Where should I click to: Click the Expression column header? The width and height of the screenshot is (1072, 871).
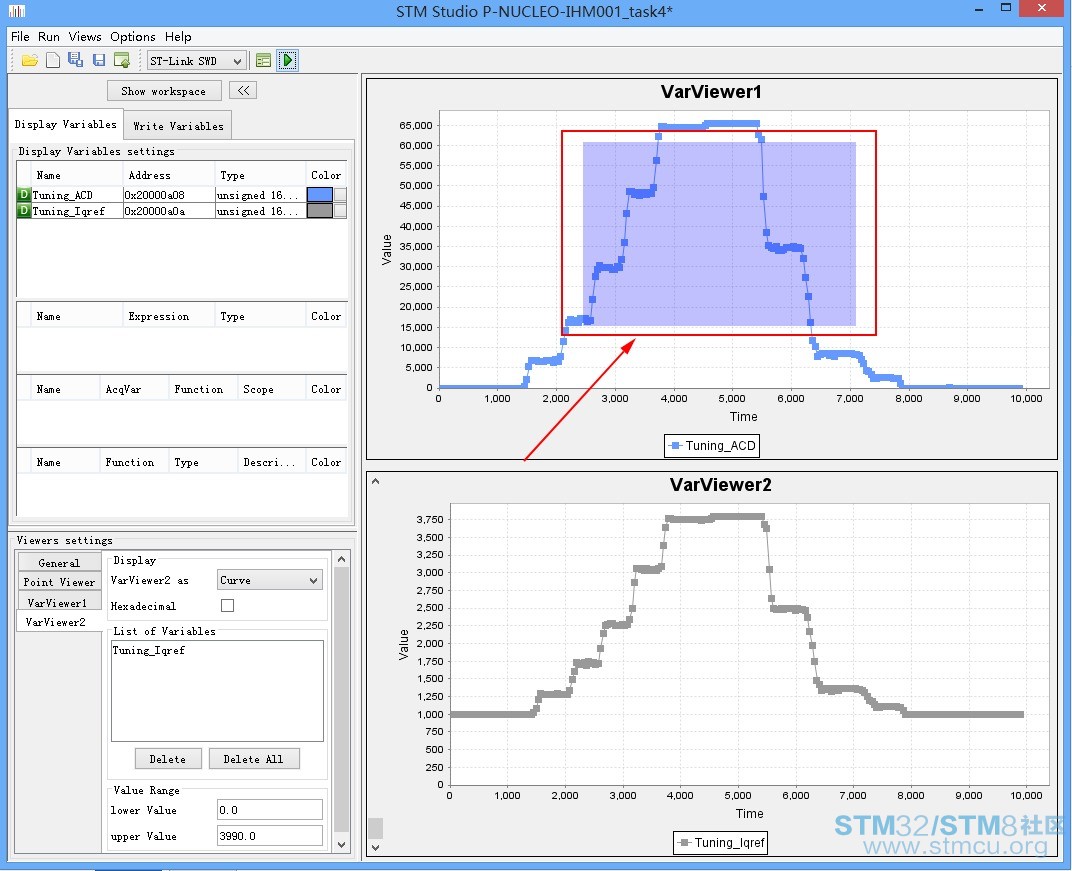coord(169,316)
